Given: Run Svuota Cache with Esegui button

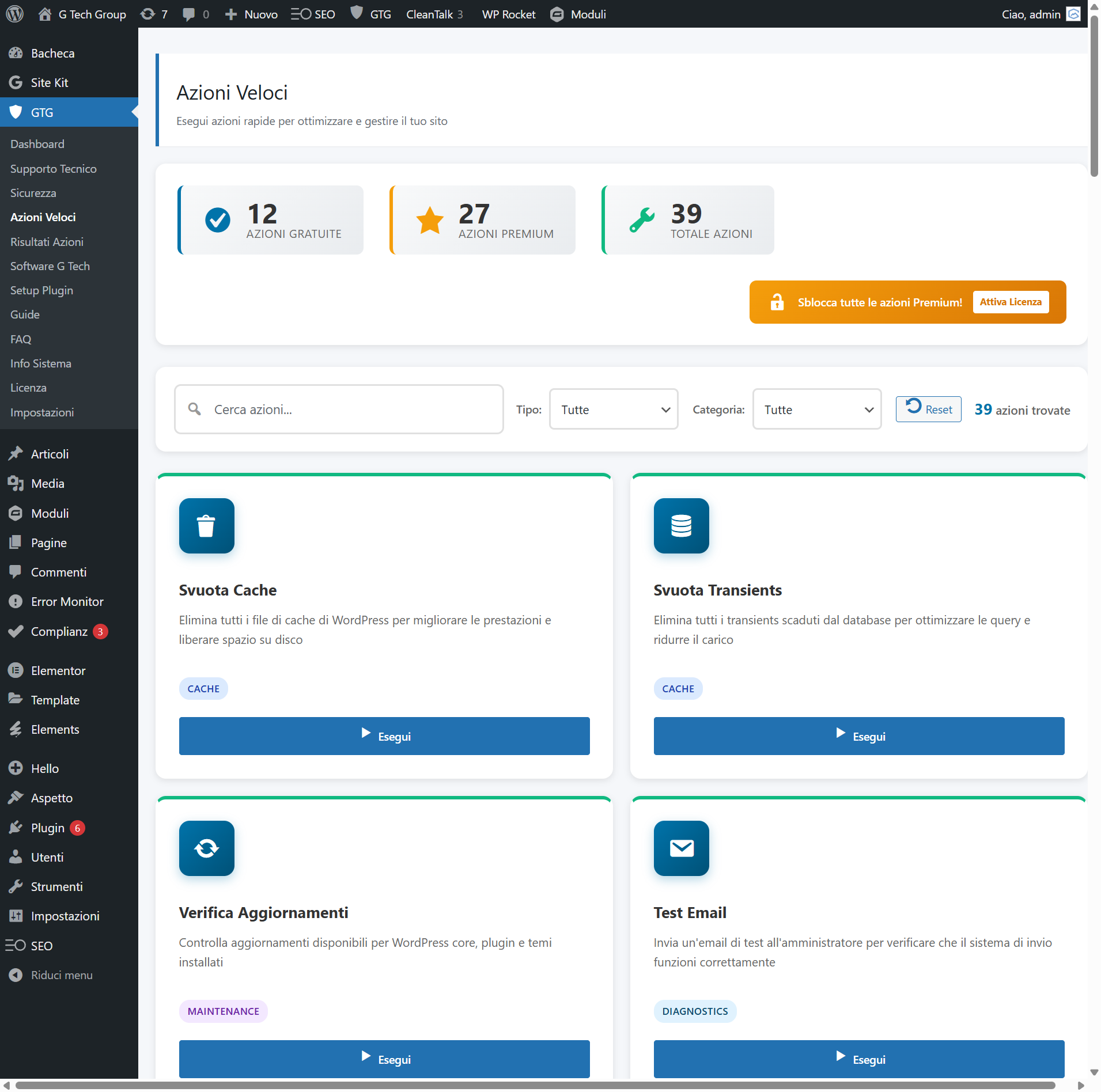Looking at the screenshot, I should tap(384, 736).
